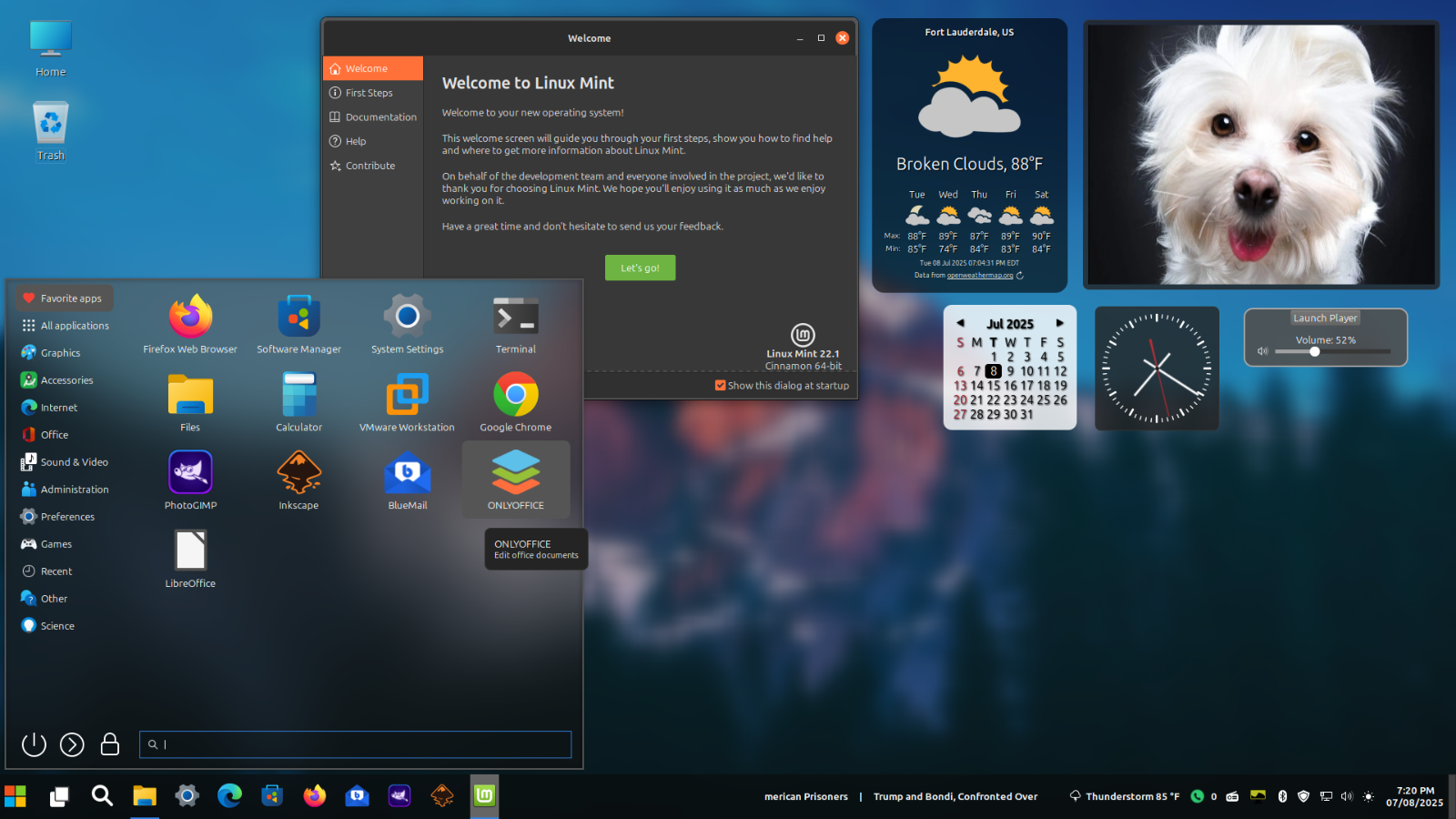Open the First Steps tab
Viewport: 1456px width, 819px height.
point(369,93)
